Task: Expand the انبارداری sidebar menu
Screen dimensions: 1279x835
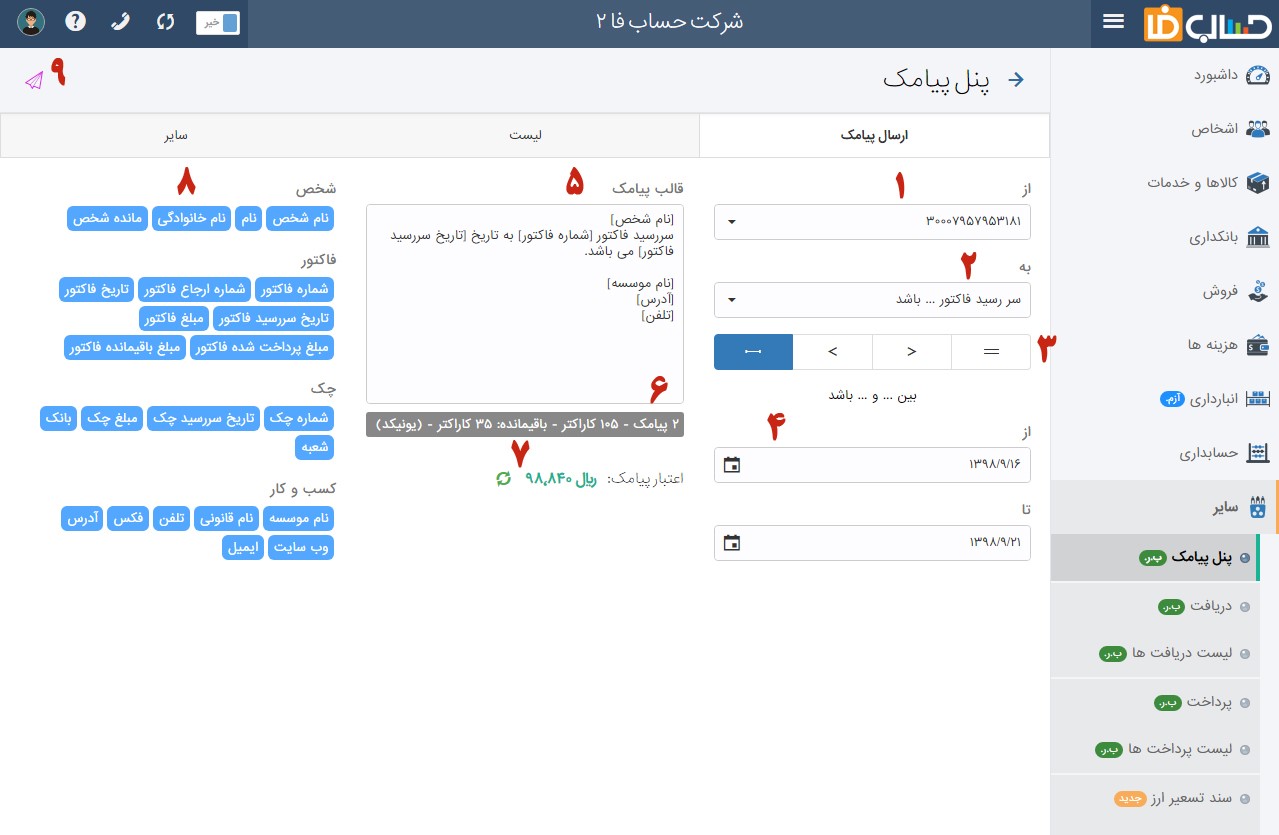Action: (x=1164, y=399)
